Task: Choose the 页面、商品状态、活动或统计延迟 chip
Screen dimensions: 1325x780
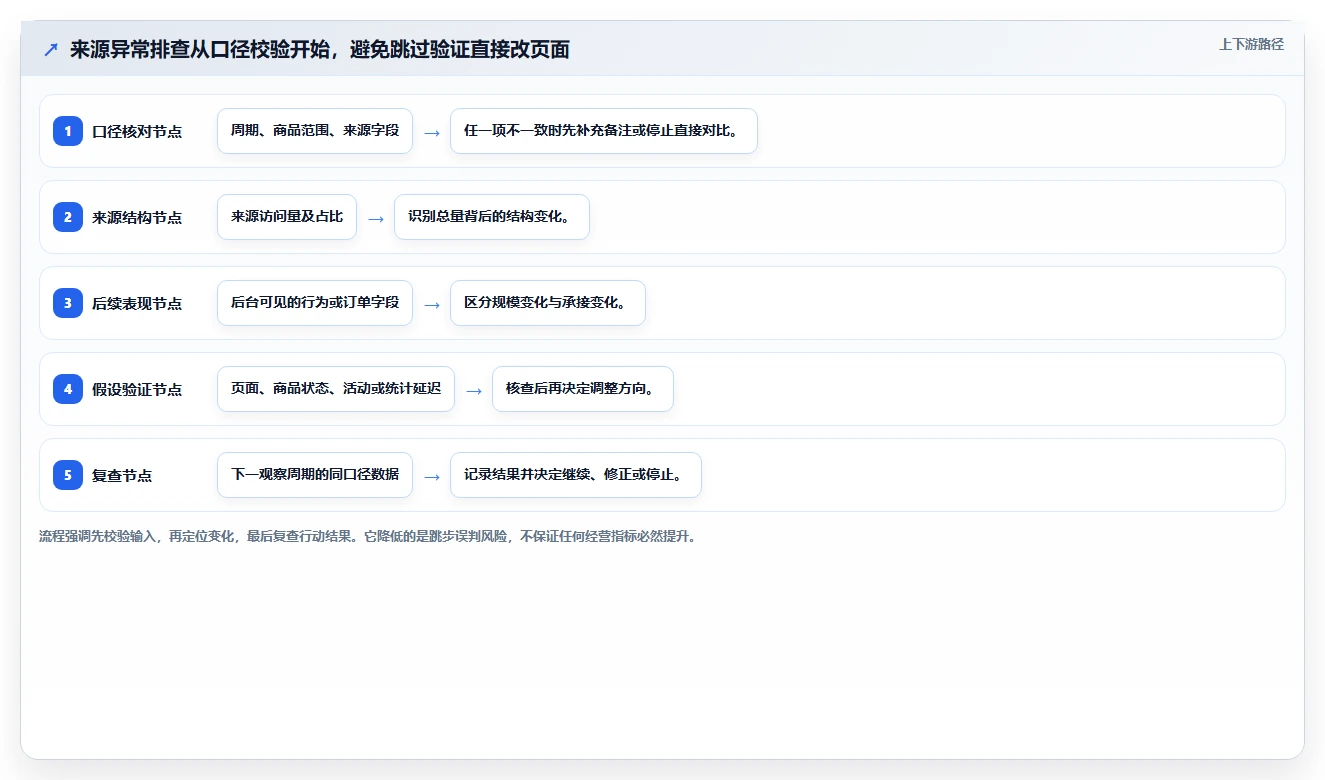Action: (336, 389)
